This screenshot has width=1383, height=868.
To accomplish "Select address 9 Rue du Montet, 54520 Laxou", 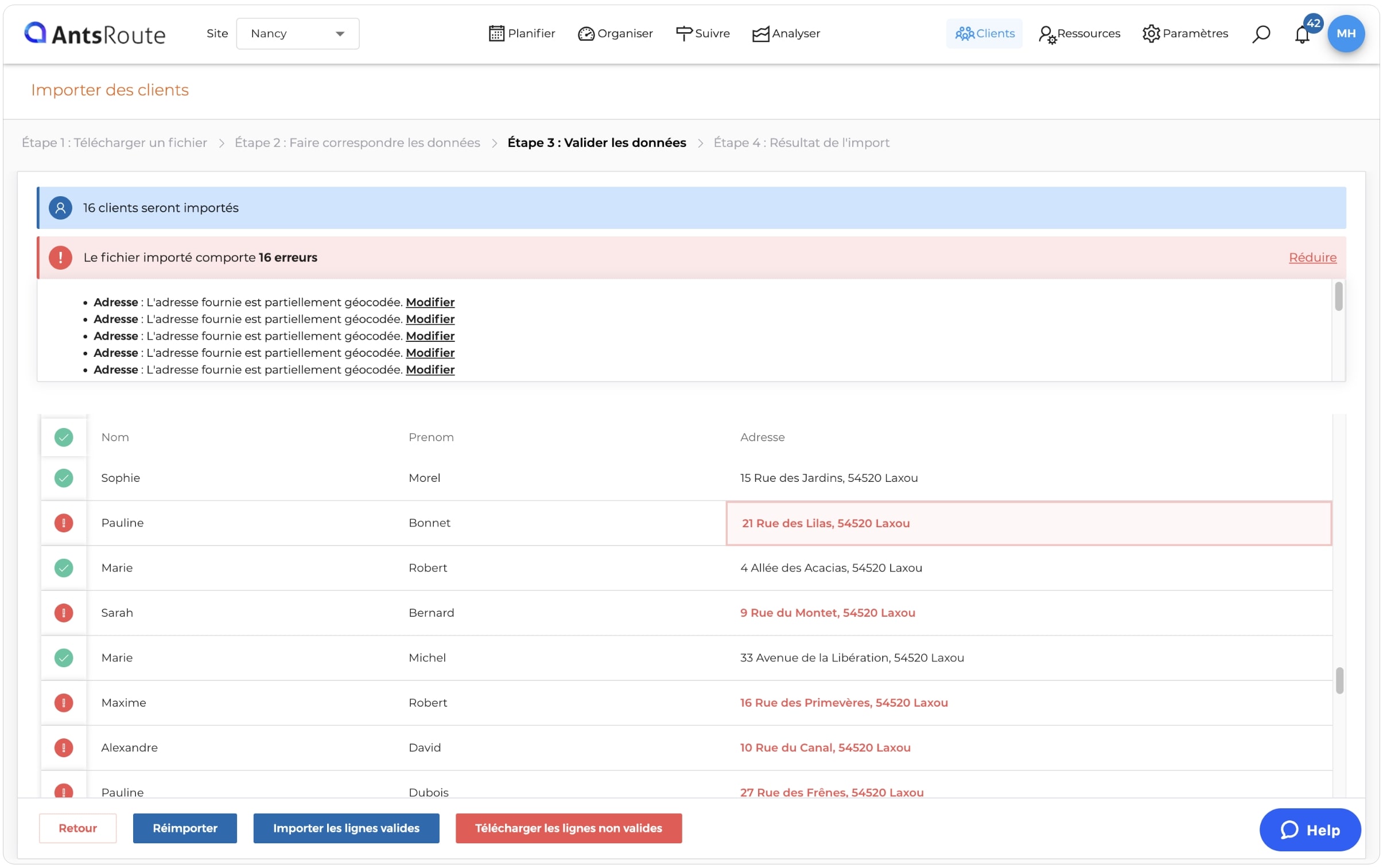I will 827,613.
